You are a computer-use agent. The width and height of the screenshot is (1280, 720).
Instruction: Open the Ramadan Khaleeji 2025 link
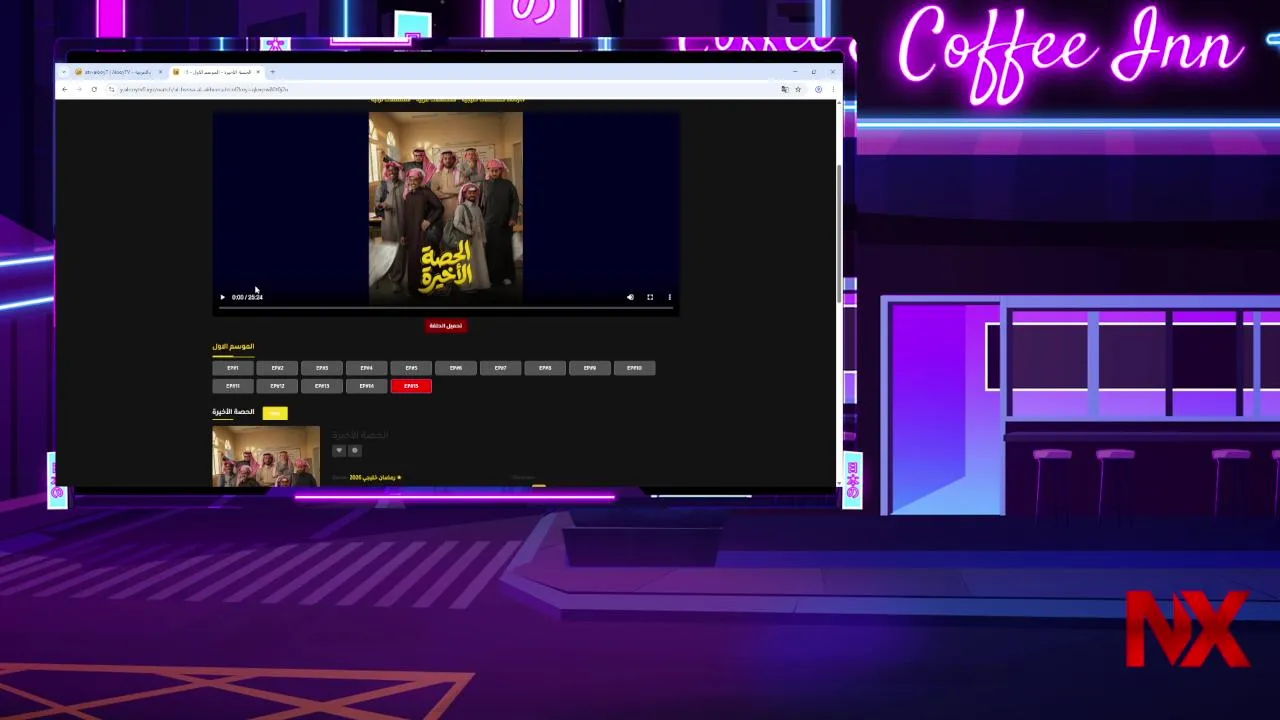(375, 478)
